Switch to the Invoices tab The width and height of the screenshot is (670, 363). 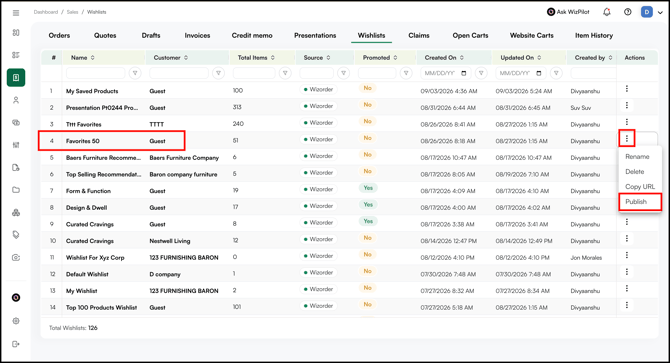coord(197,35)
